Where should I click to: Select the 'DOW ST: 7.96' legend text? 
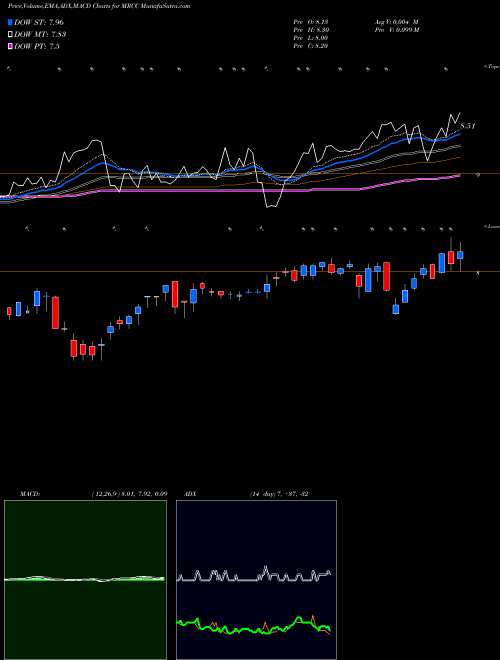pos(39,22)
